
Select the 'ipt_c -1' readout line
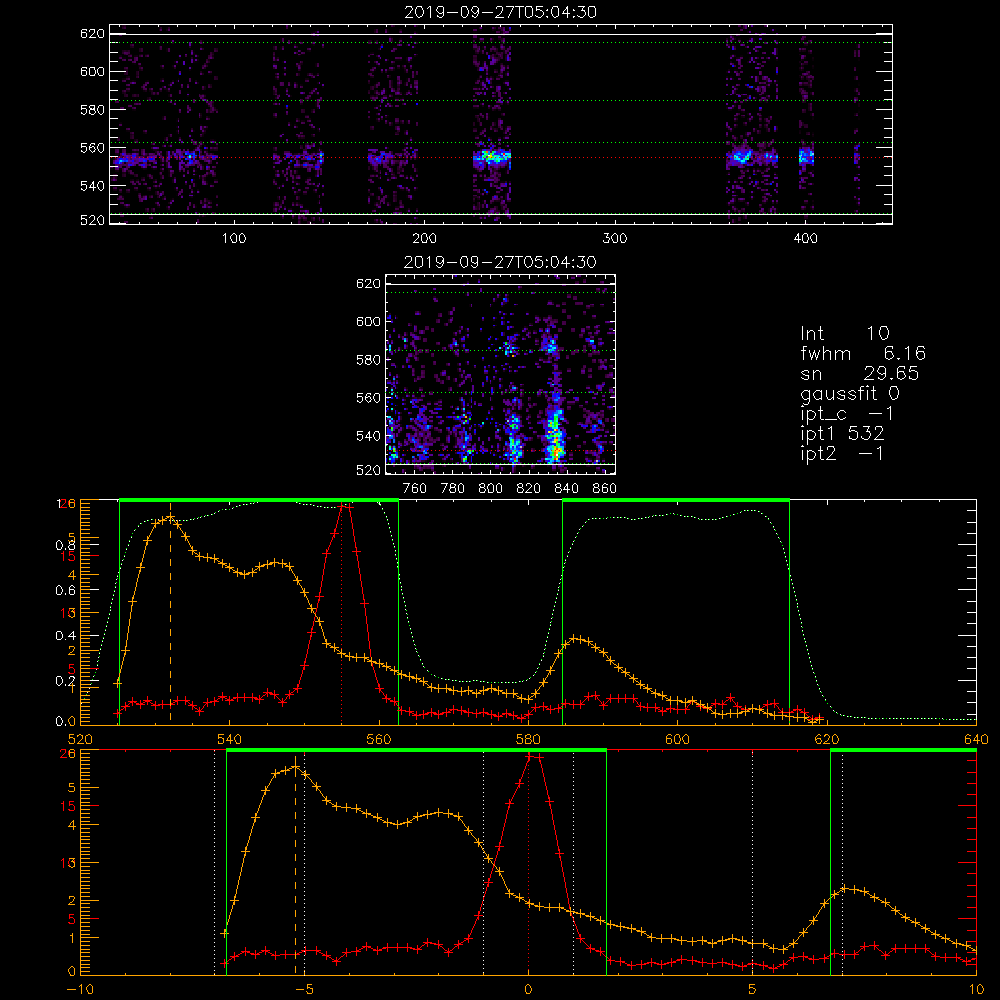tap(848, 414)
